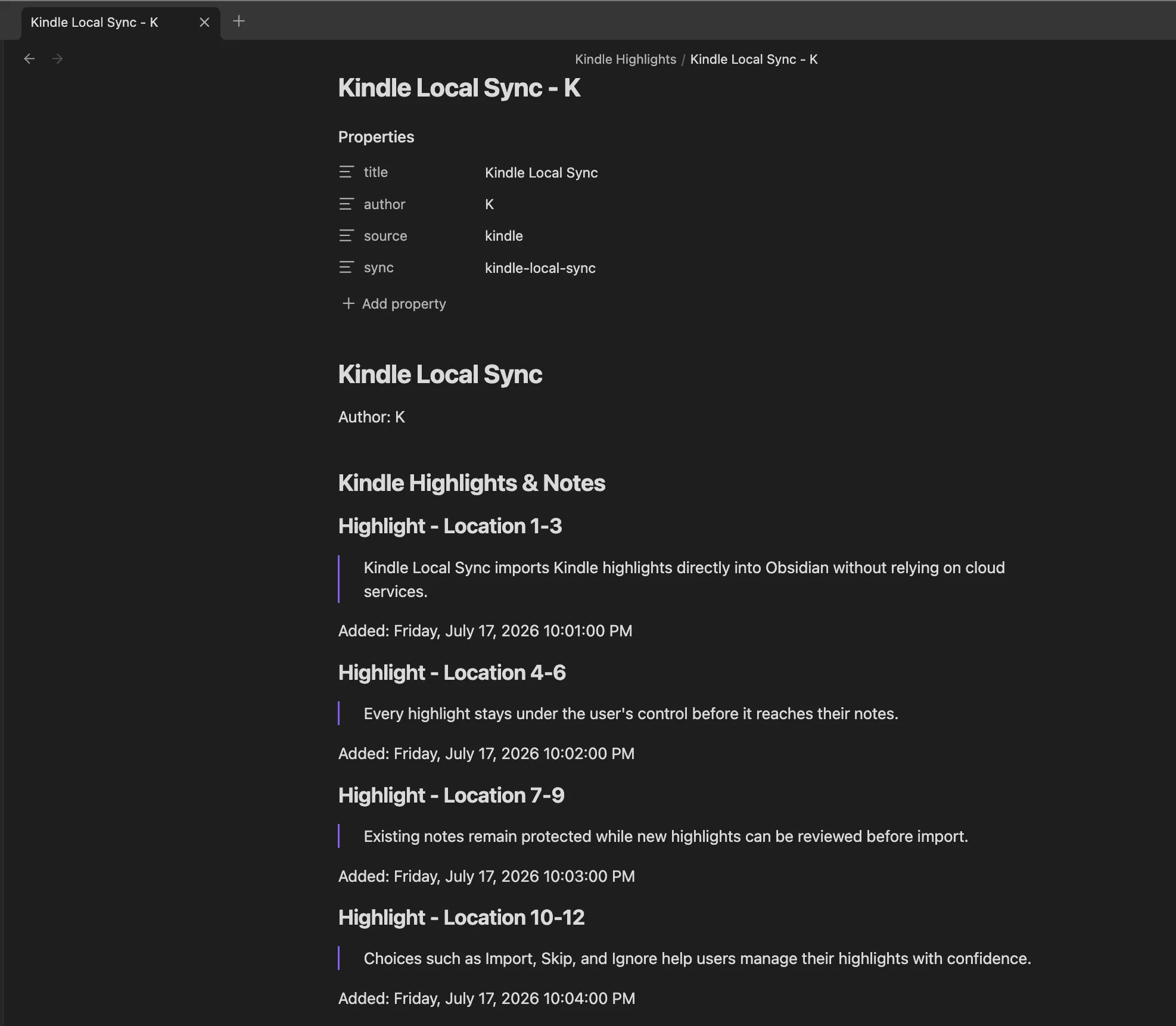Click the quote about Import, Skip, and Ignore
Screen dimensions: 1176x1026
pos(698,959)
